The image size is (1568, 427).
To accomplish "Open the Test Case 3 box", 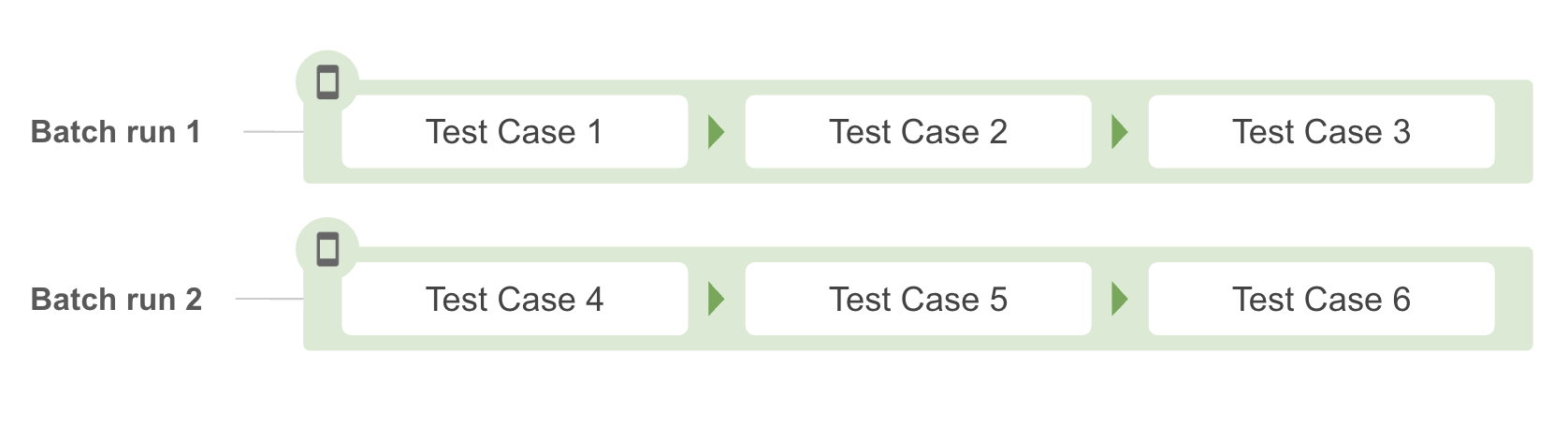I will 1321,132.
